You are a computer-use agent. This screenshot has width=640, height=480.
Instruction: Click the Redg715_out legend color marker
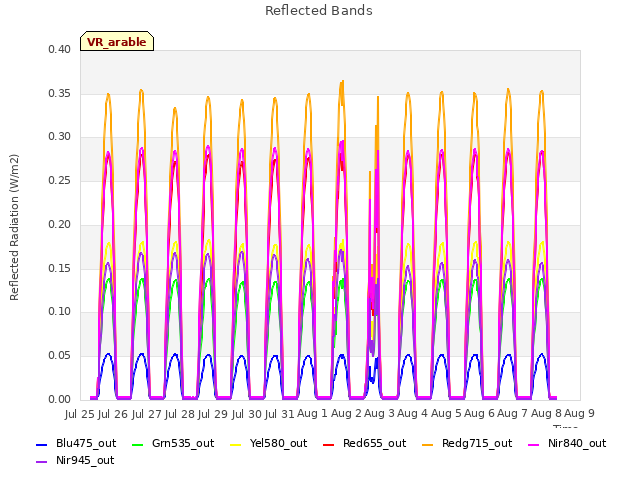click(427, 444)
